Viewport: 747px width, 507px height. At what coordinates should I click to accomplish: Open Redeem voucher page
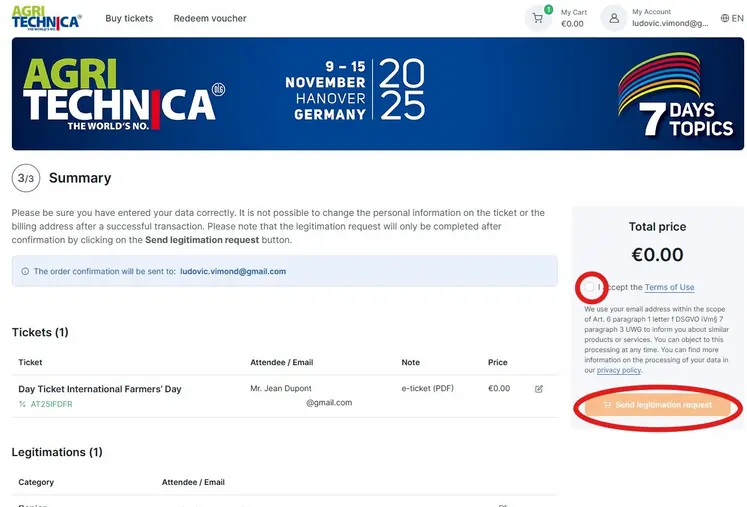210,18
